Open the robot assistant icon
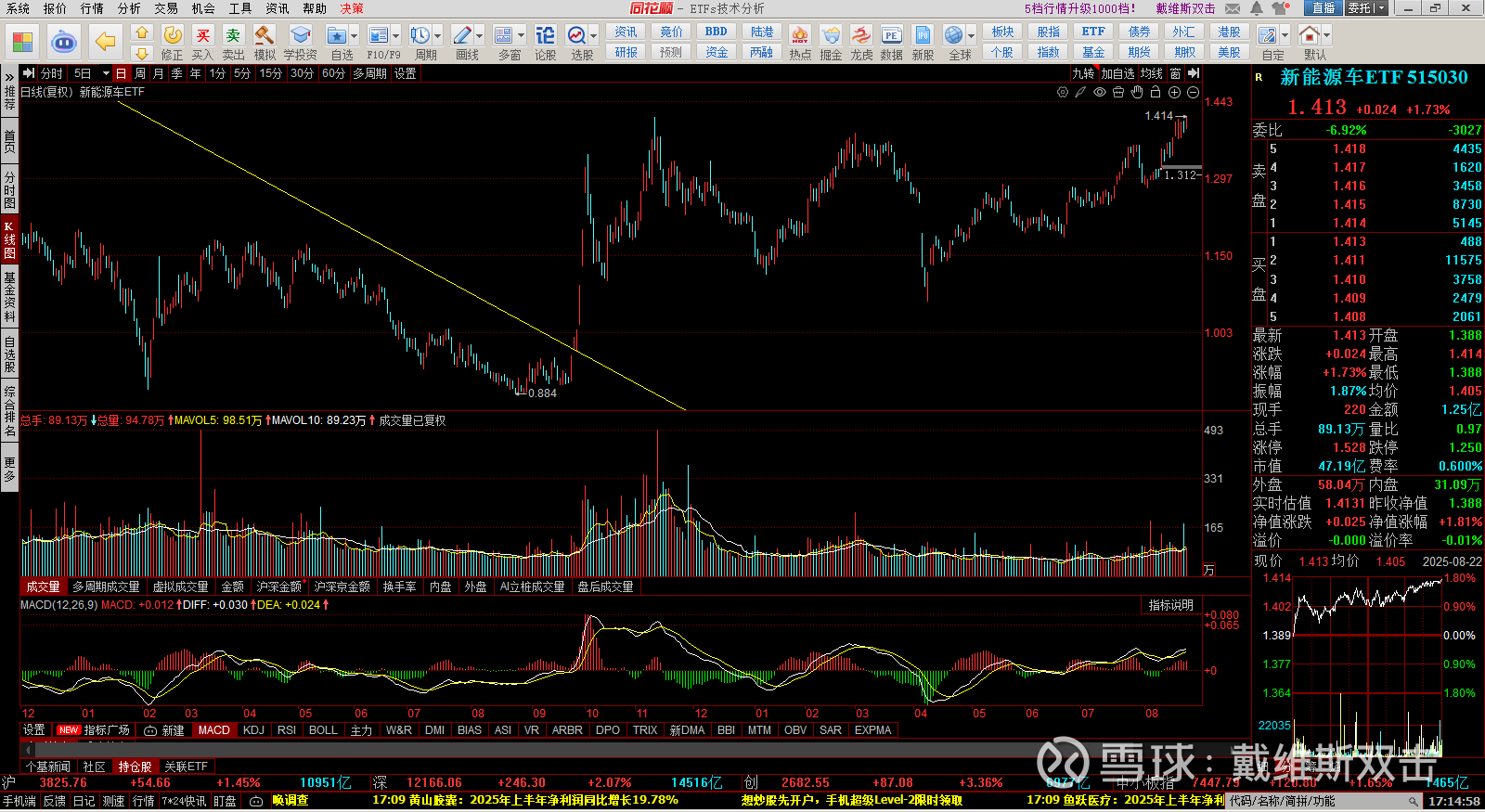1485x812 pixels. coord(63,42)
